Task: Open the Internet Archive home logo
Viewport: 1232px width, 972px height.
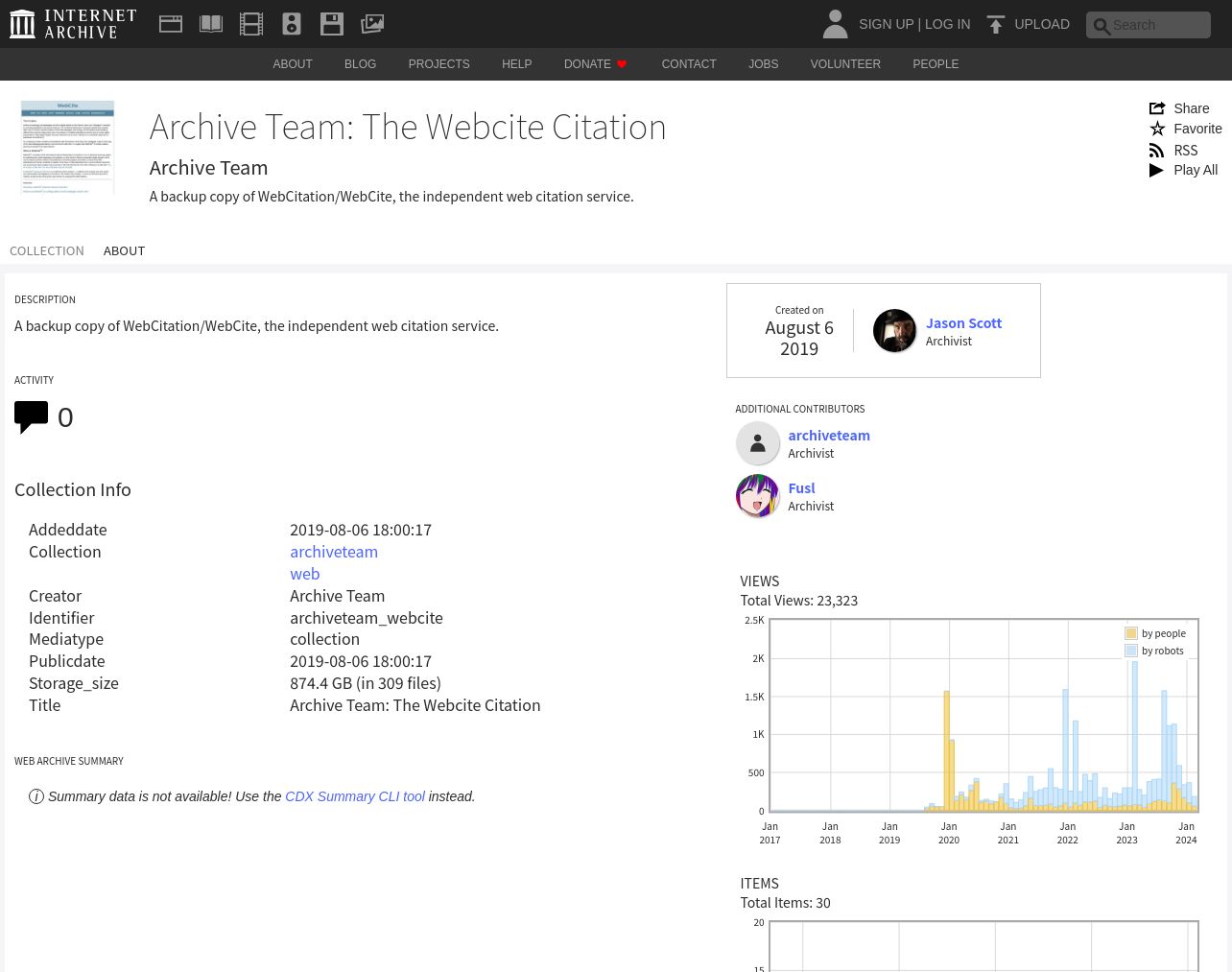Action: (73, 24)
